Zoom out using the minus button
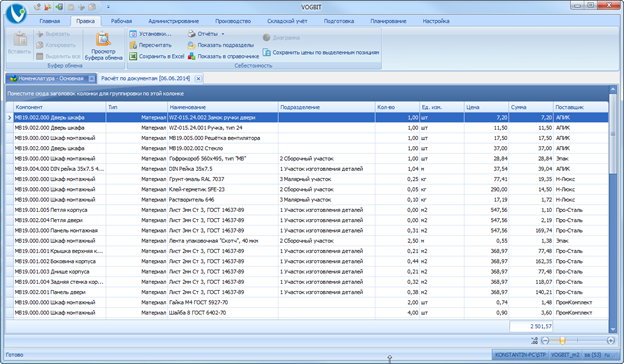 click(545, 341)
